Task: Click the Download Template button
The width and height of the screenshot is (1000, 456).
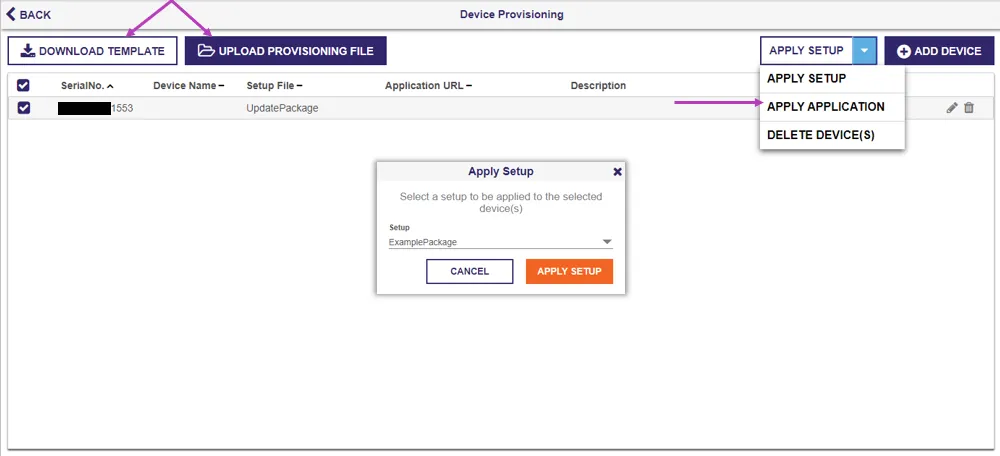Action: [x=92, y=51]
